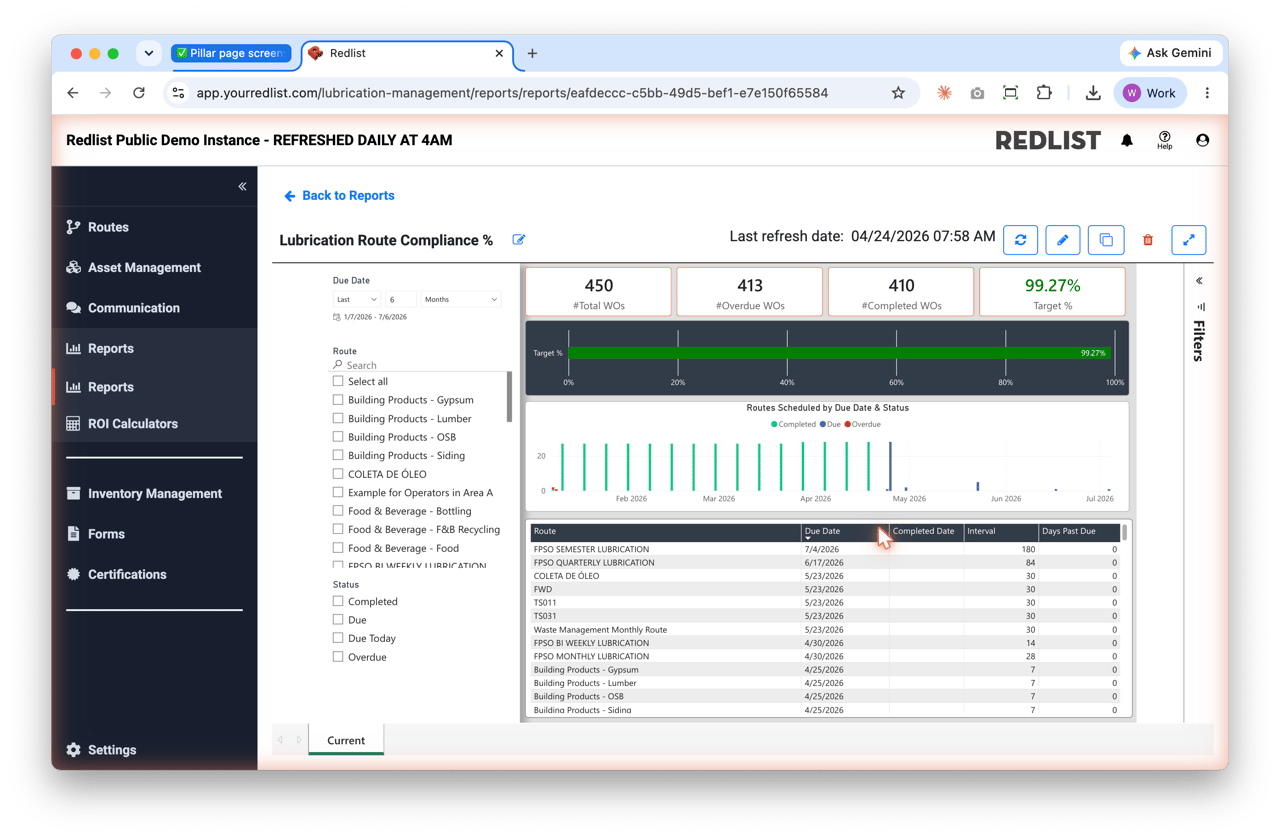Expand report to full screen
Screen dimensions: 1280x838
click(1189, 240)
